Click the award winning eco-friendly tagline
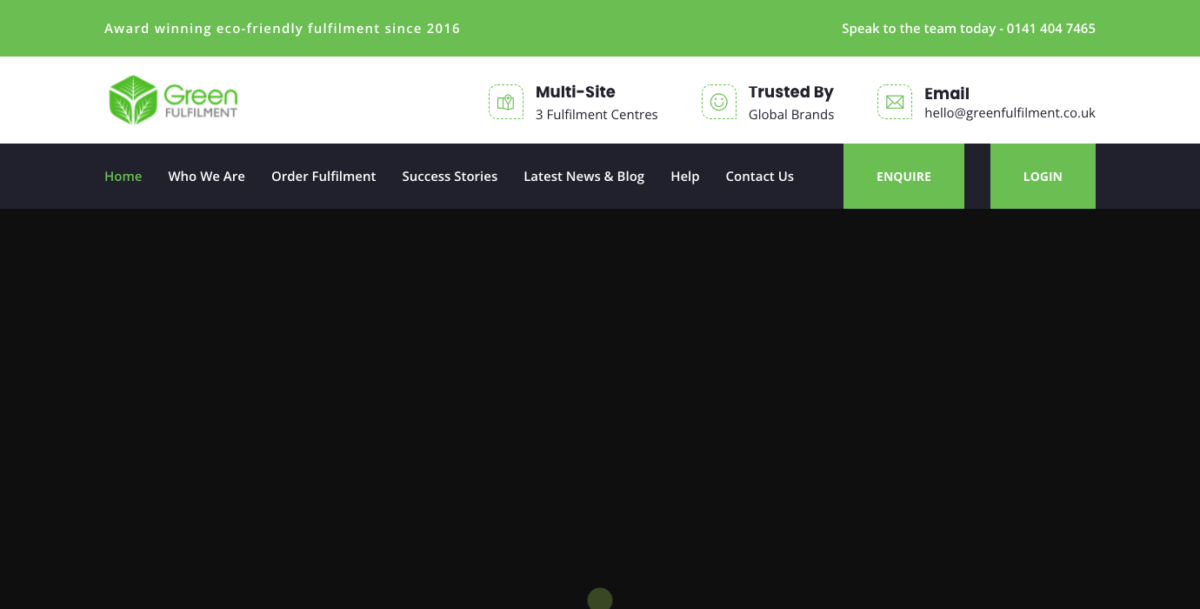The width and height of the screenshot is (1200, 609). (282, 28)
